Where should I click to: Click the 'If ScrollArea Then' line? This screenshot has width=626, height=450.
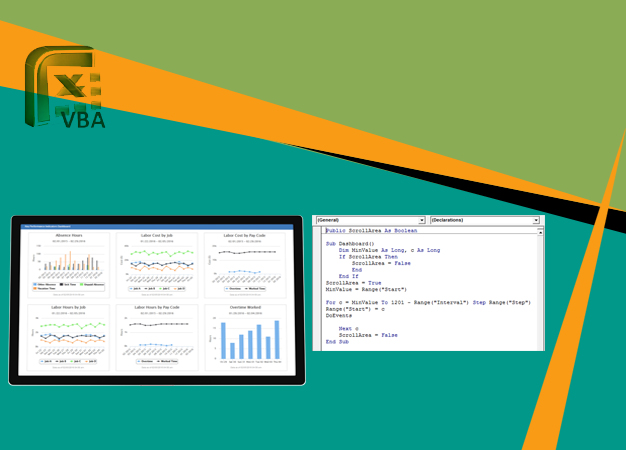(368, 257)
